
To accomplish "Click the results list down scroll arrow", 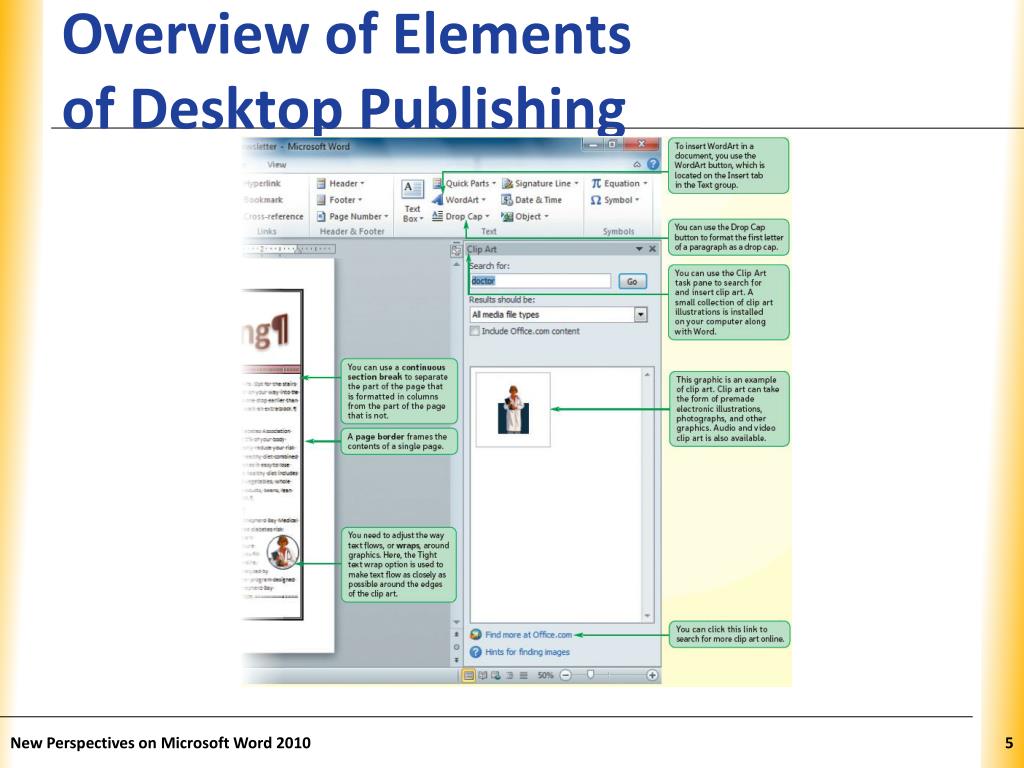I will (x=647, y=616).
